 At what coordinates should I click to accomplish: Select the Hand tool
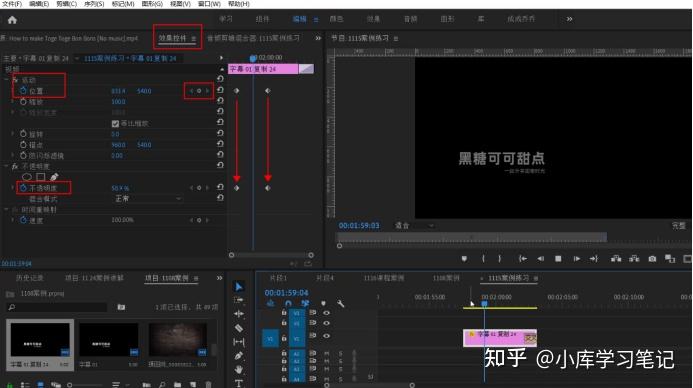click(239, 369)
